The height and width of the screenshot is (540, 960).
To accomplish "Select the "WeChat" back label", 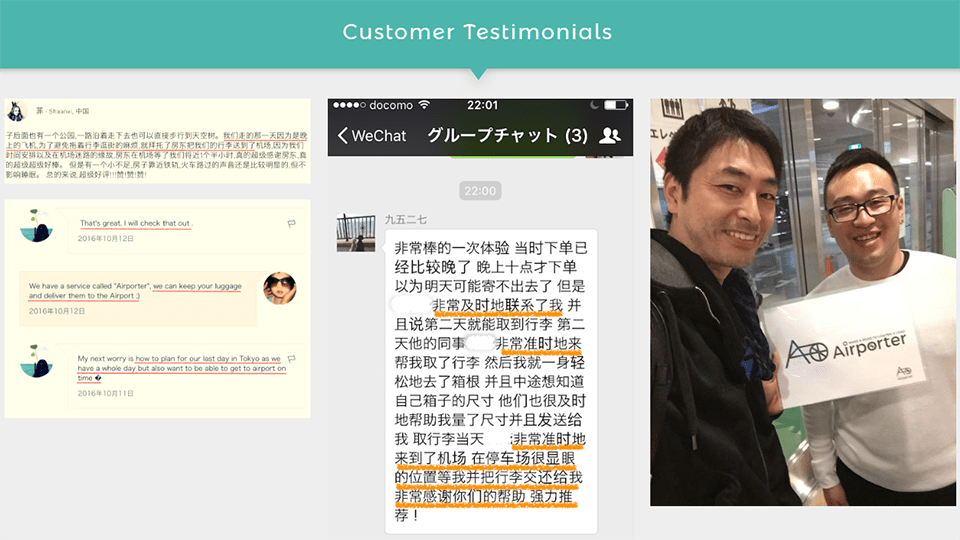I will [379, 135].
